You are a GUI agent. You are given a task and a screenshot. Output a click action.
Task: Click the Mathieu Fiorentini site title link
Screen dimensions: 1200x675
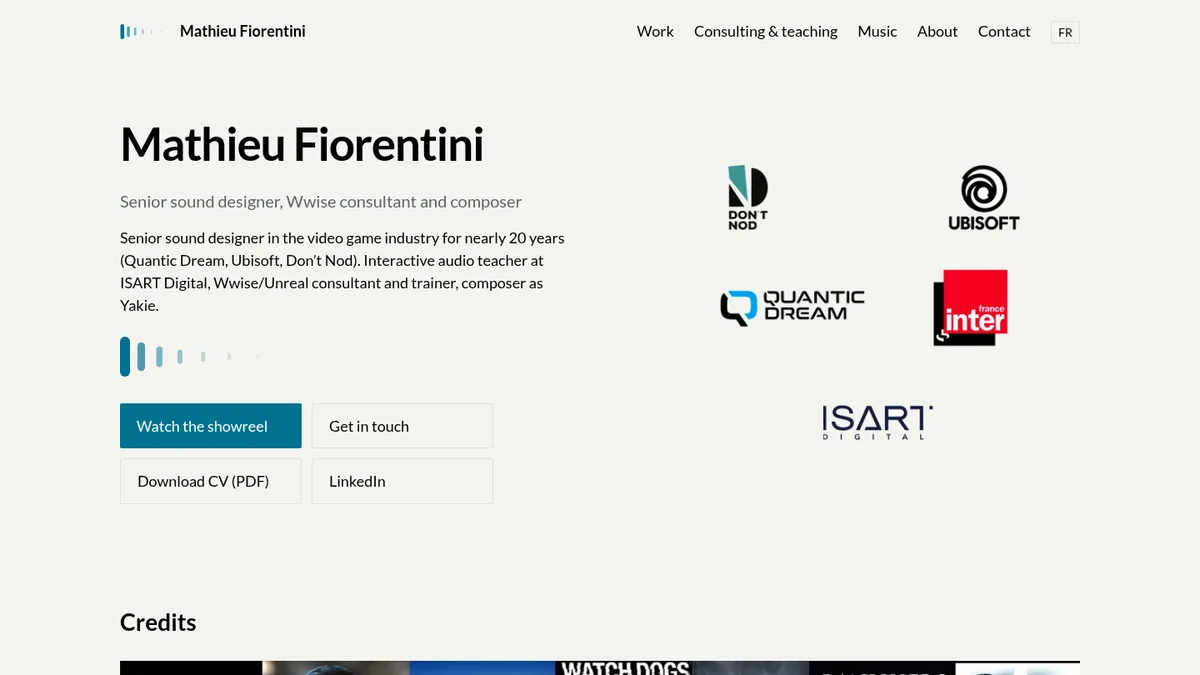243,32
